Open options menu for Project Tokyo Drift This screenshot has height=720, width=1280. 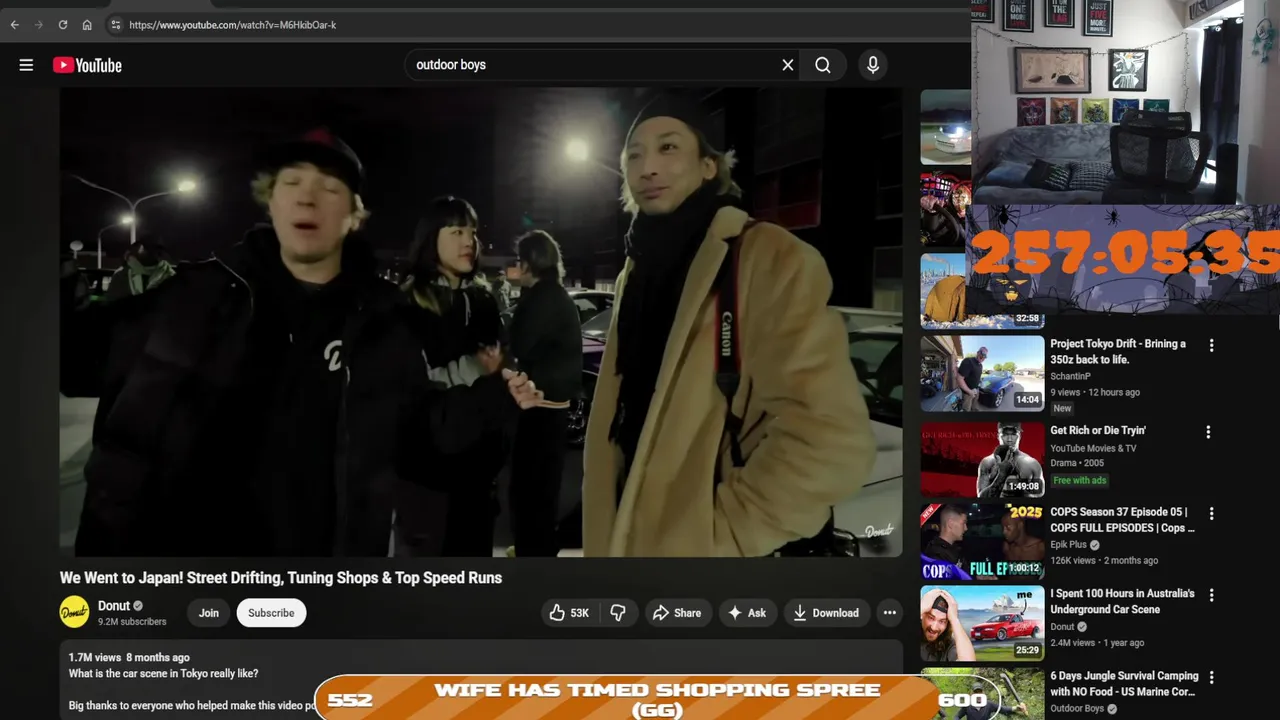click(1211, 345)
